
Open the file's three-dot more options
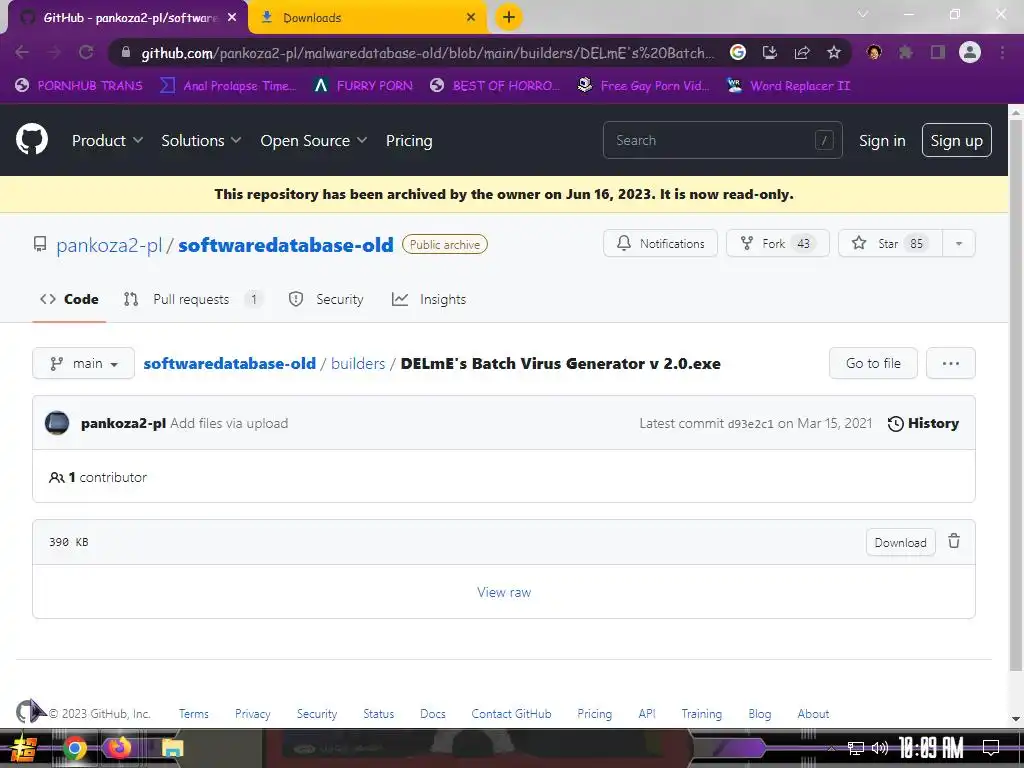951,363
